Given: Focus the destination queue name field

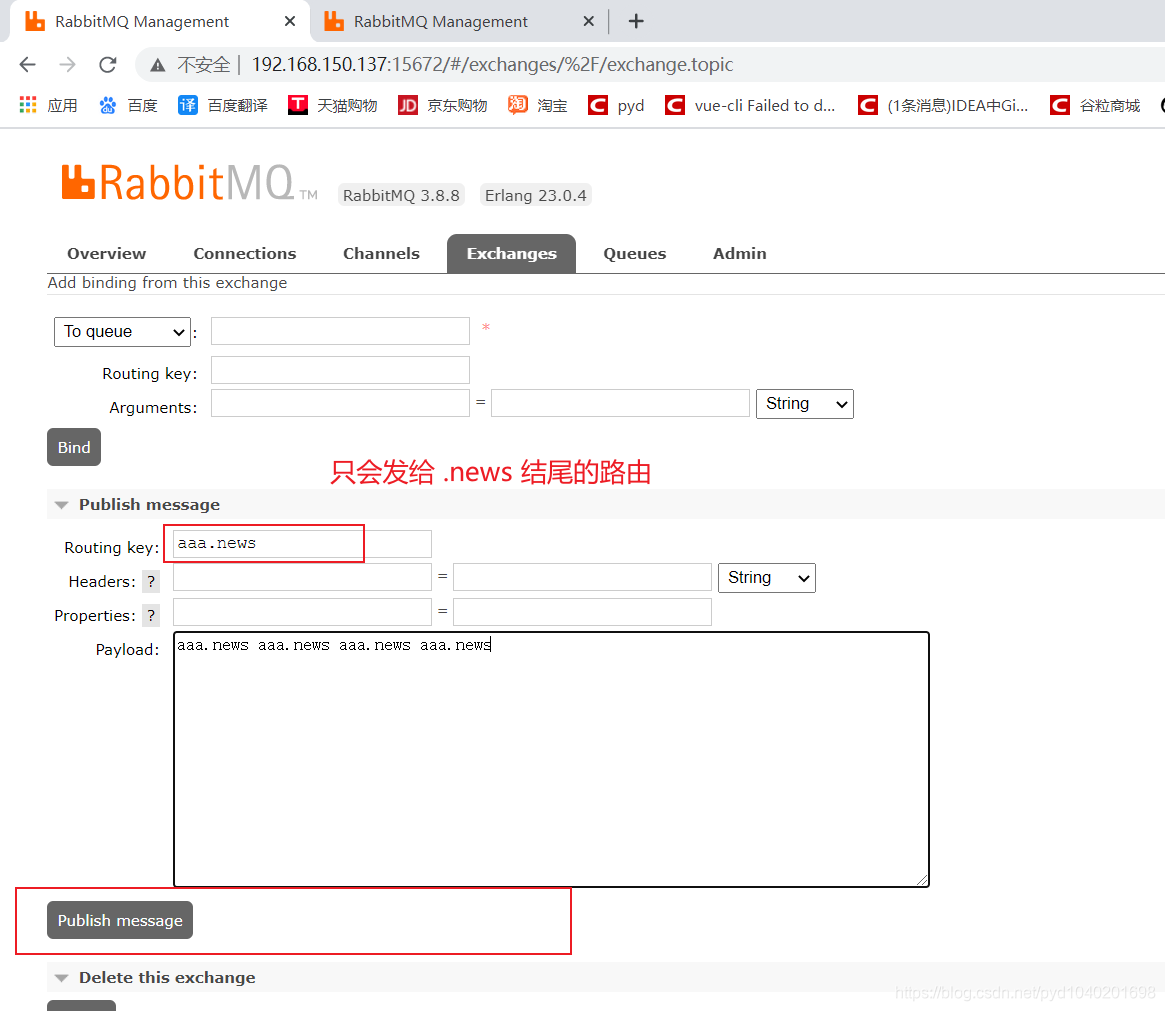Looking at the screenshot, I should click(x=340, y=331).
